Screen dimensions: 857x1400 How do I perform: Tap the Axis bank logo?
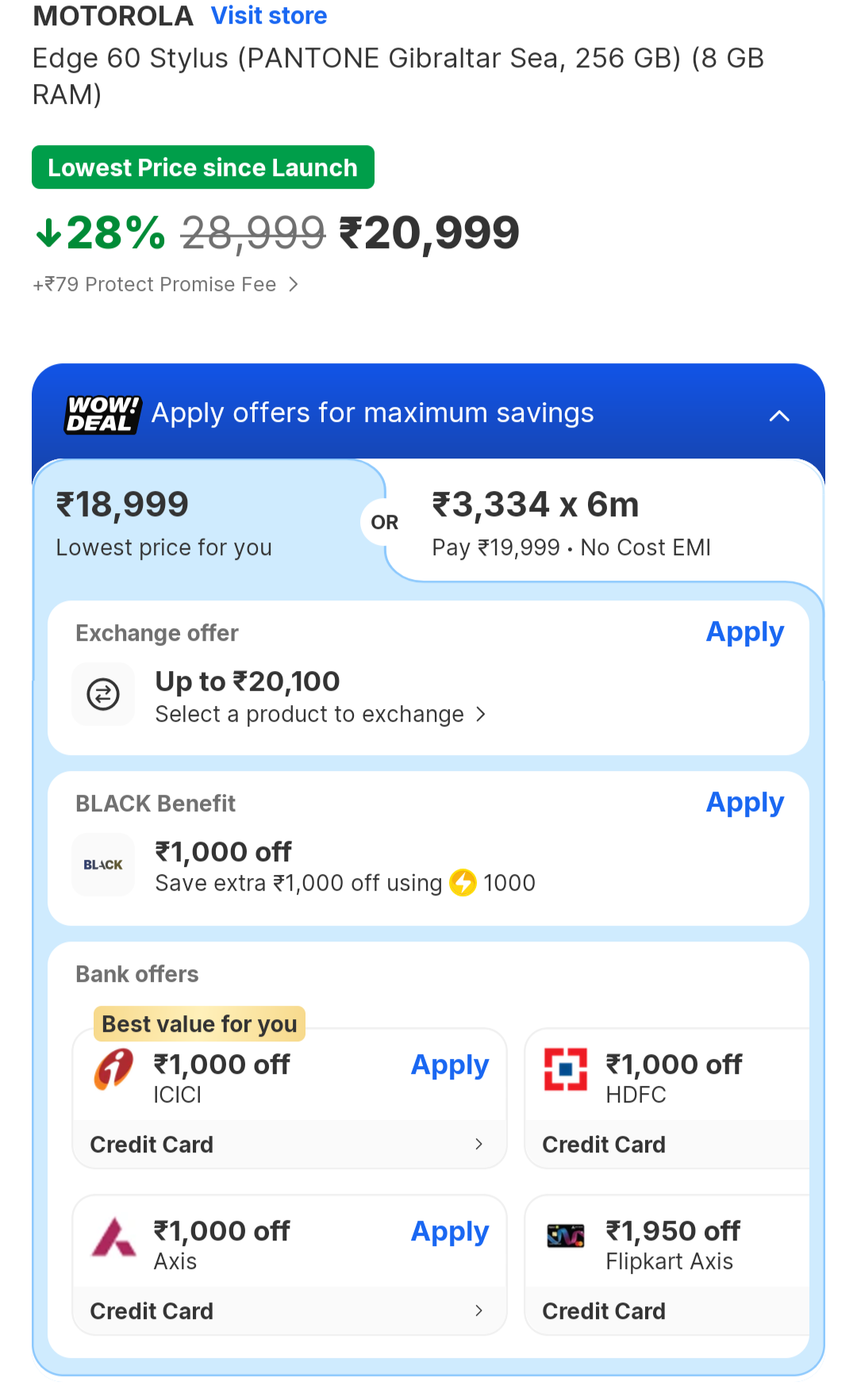(x=114, y=1237)
